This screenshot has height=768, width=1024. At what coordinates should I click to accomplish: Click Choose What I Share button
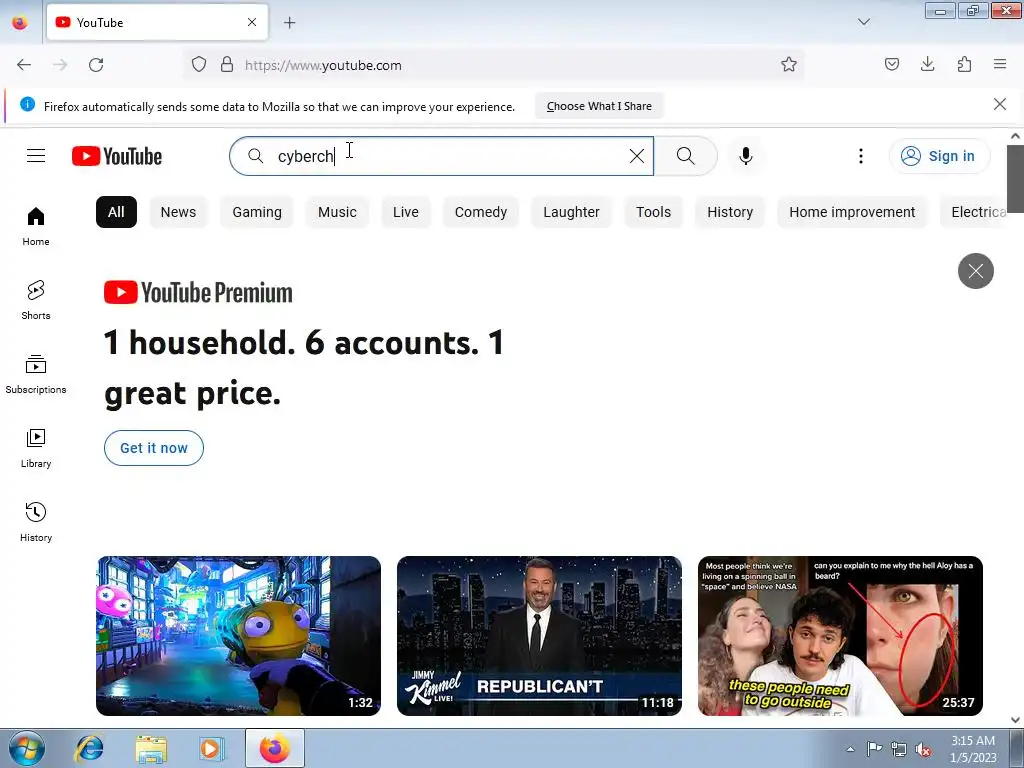599,106
